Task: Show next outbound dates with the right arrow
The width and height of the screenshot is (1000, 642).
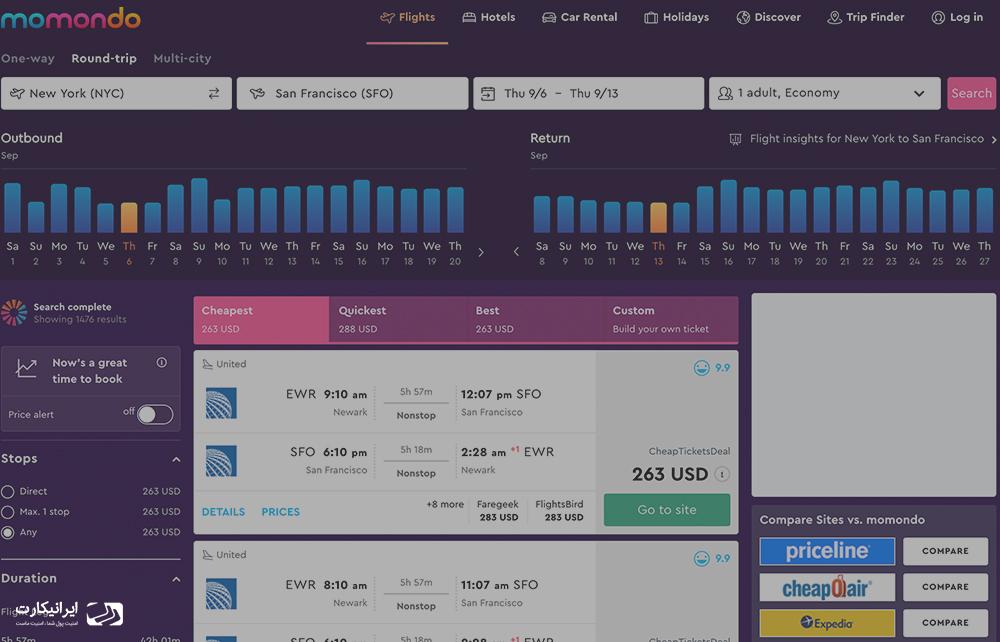Action: pos(481,252)
